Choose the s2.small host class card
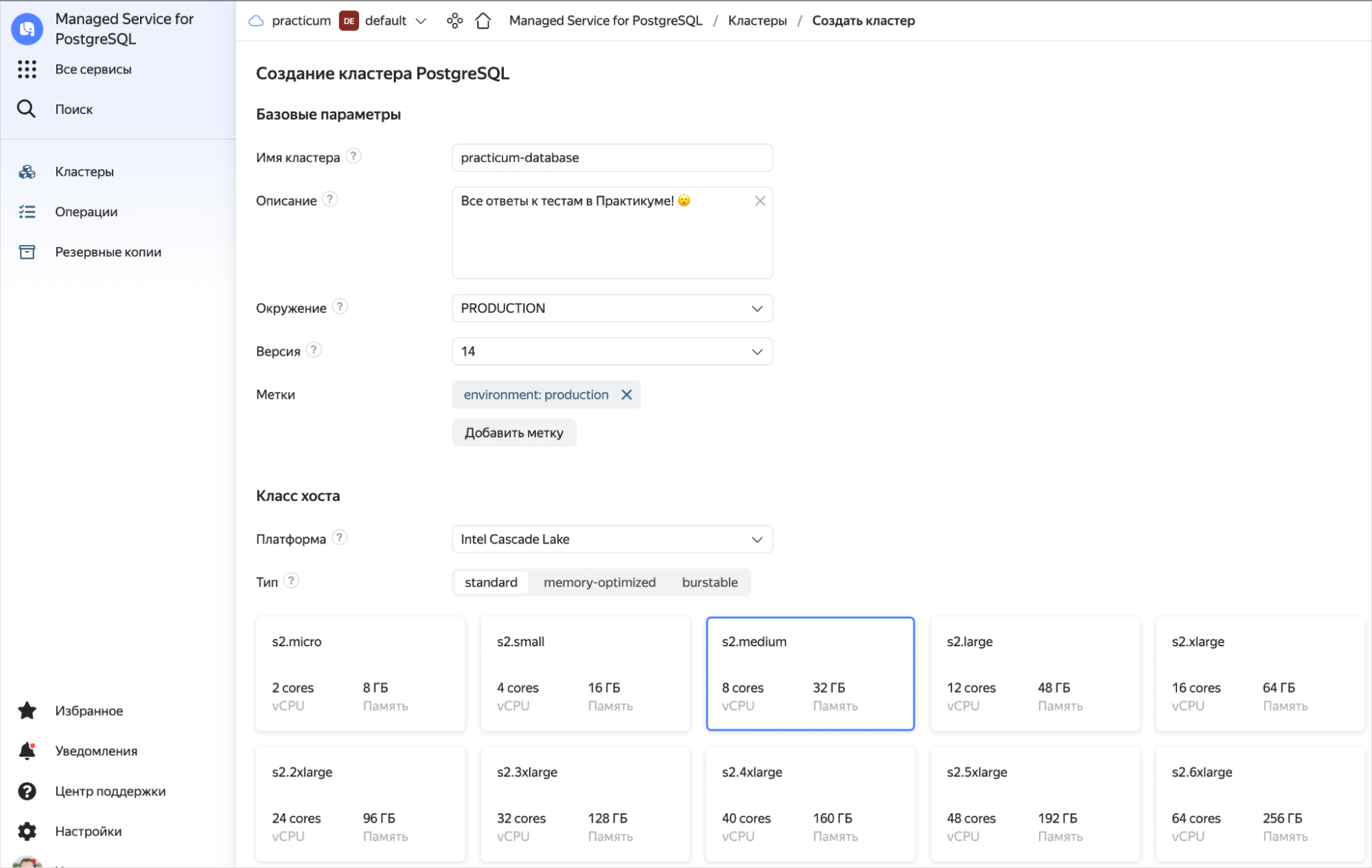 (x=585, y=674)
